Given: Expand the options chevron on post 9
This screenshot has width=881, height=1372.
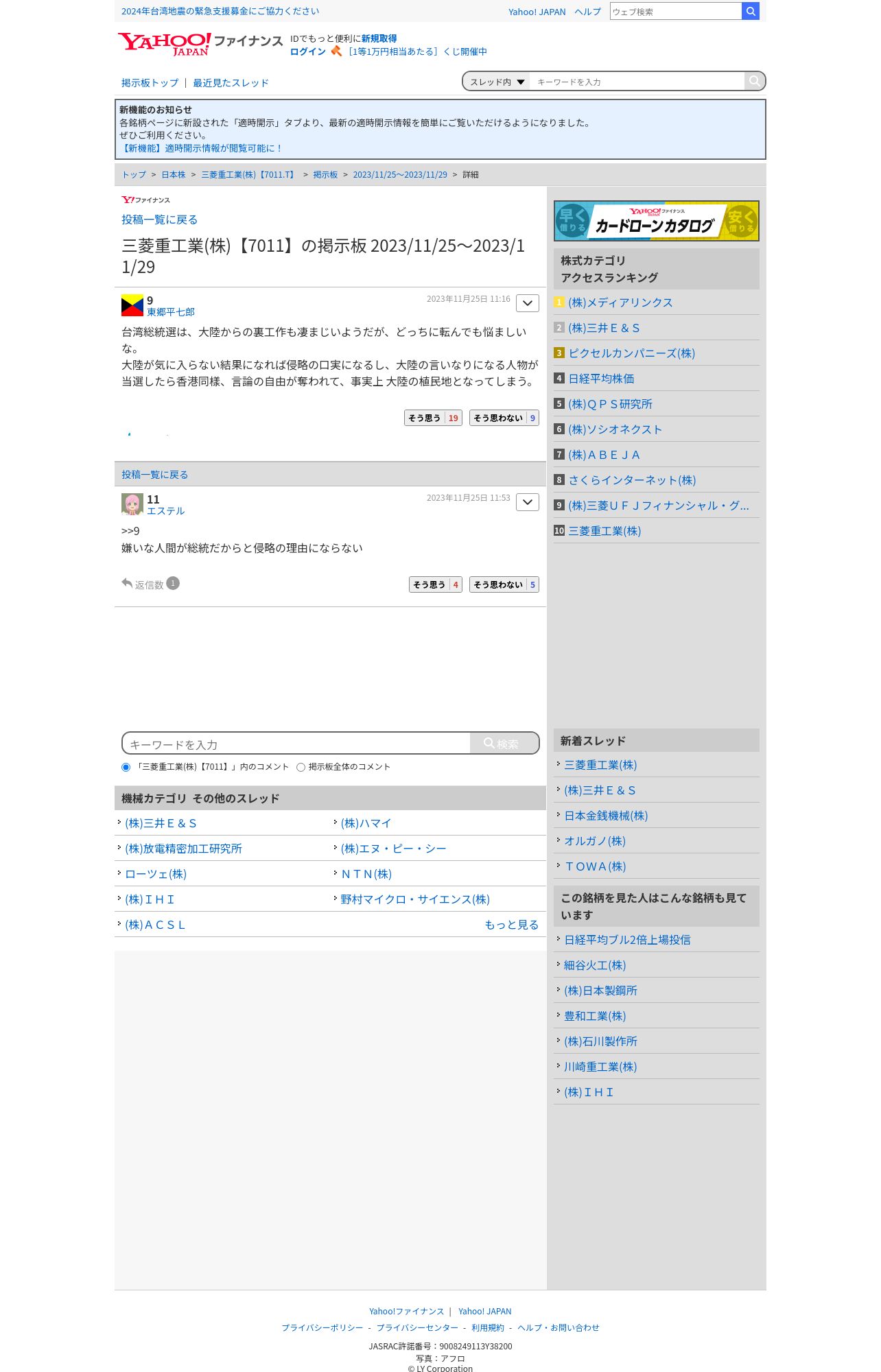Looking at the screenshot, I should tap(528, 303).
